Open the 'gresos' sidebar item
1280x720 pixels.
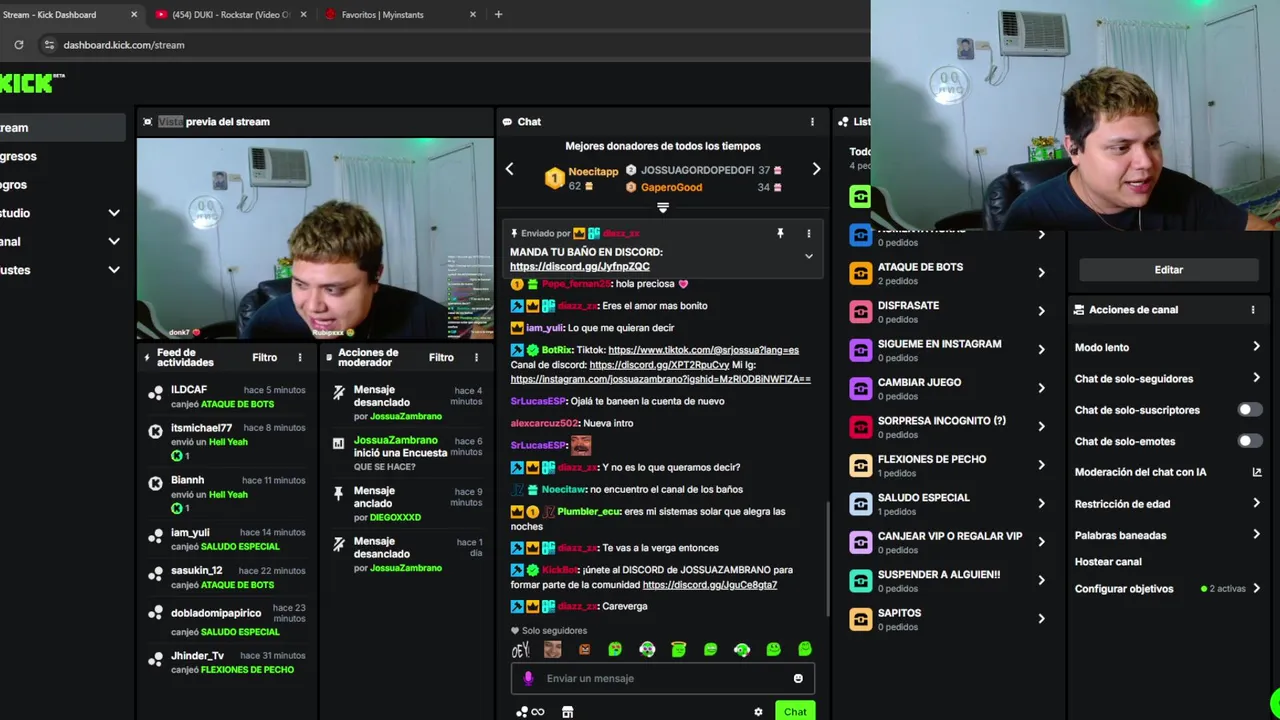pyautogui.click(x=62, y=156)
